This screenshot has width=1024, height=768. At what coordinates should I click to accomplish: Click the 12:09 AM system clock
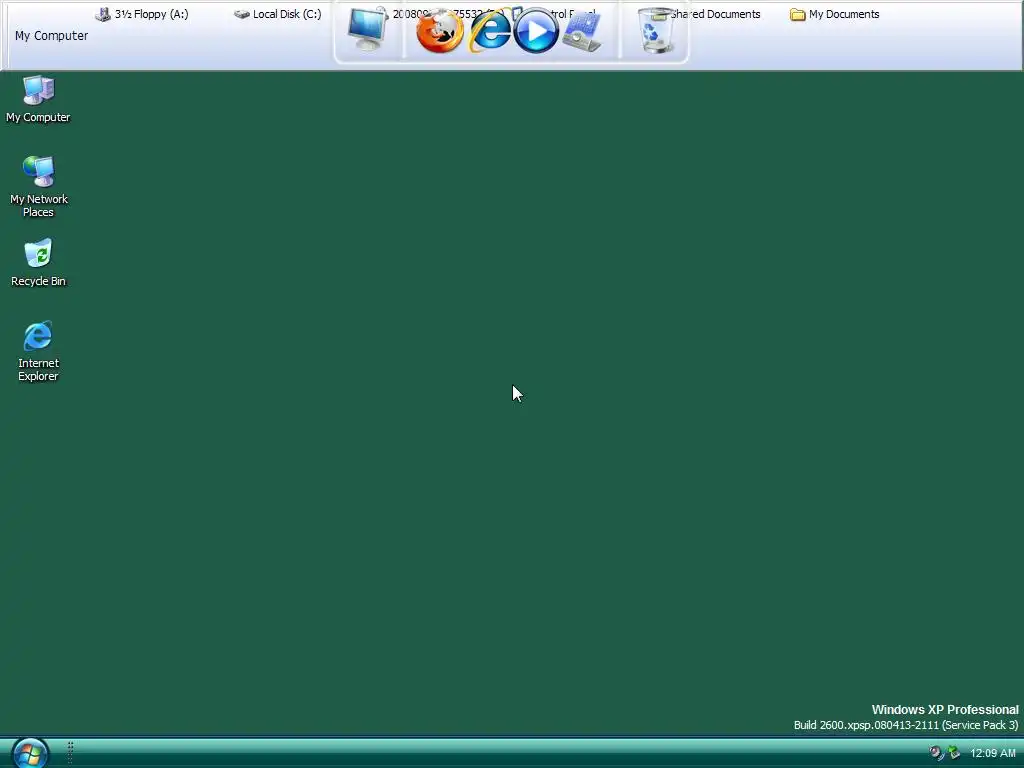pos(993,753)
